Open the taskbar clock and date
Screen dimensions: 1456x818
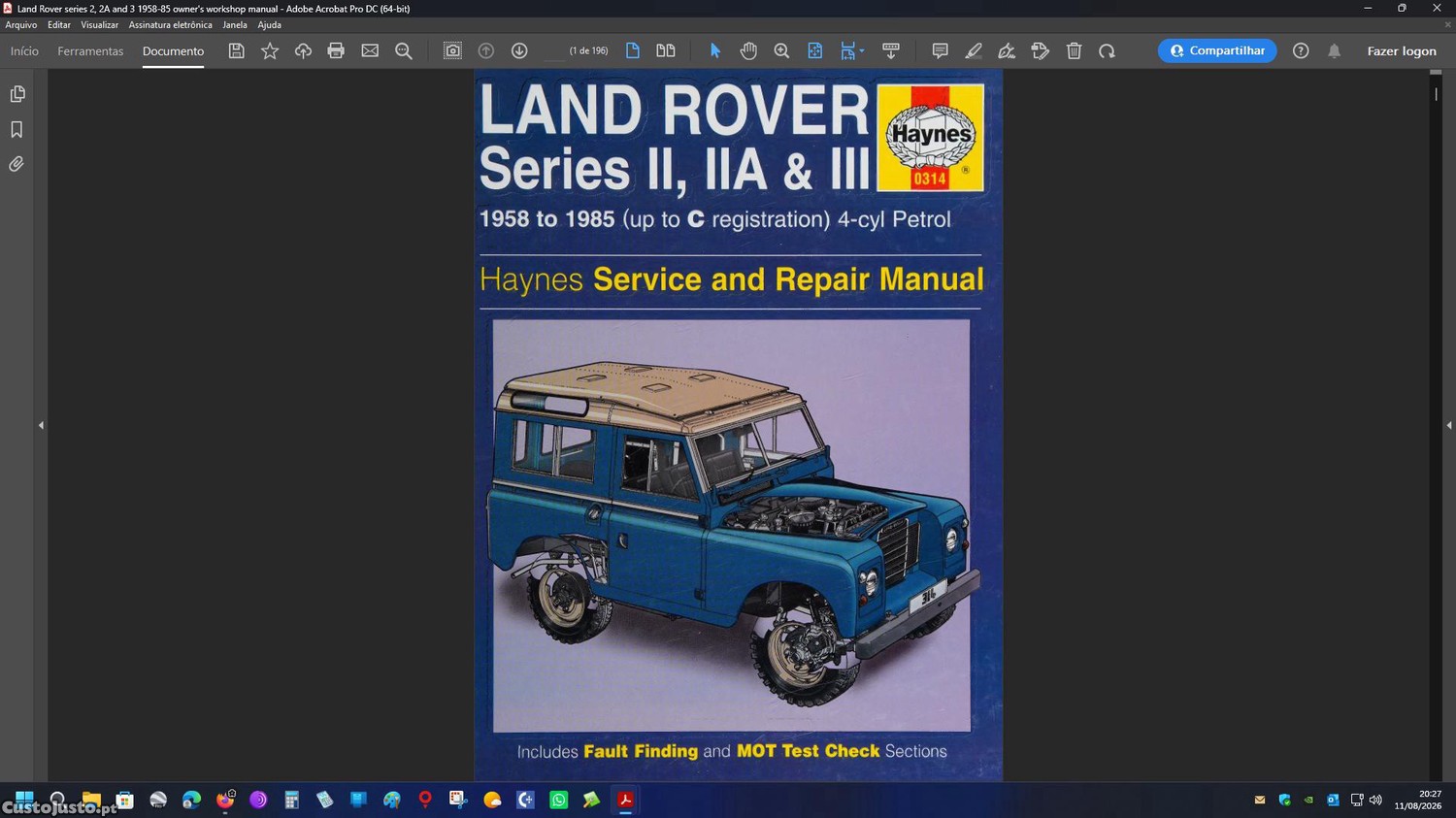pos(1418,800)
